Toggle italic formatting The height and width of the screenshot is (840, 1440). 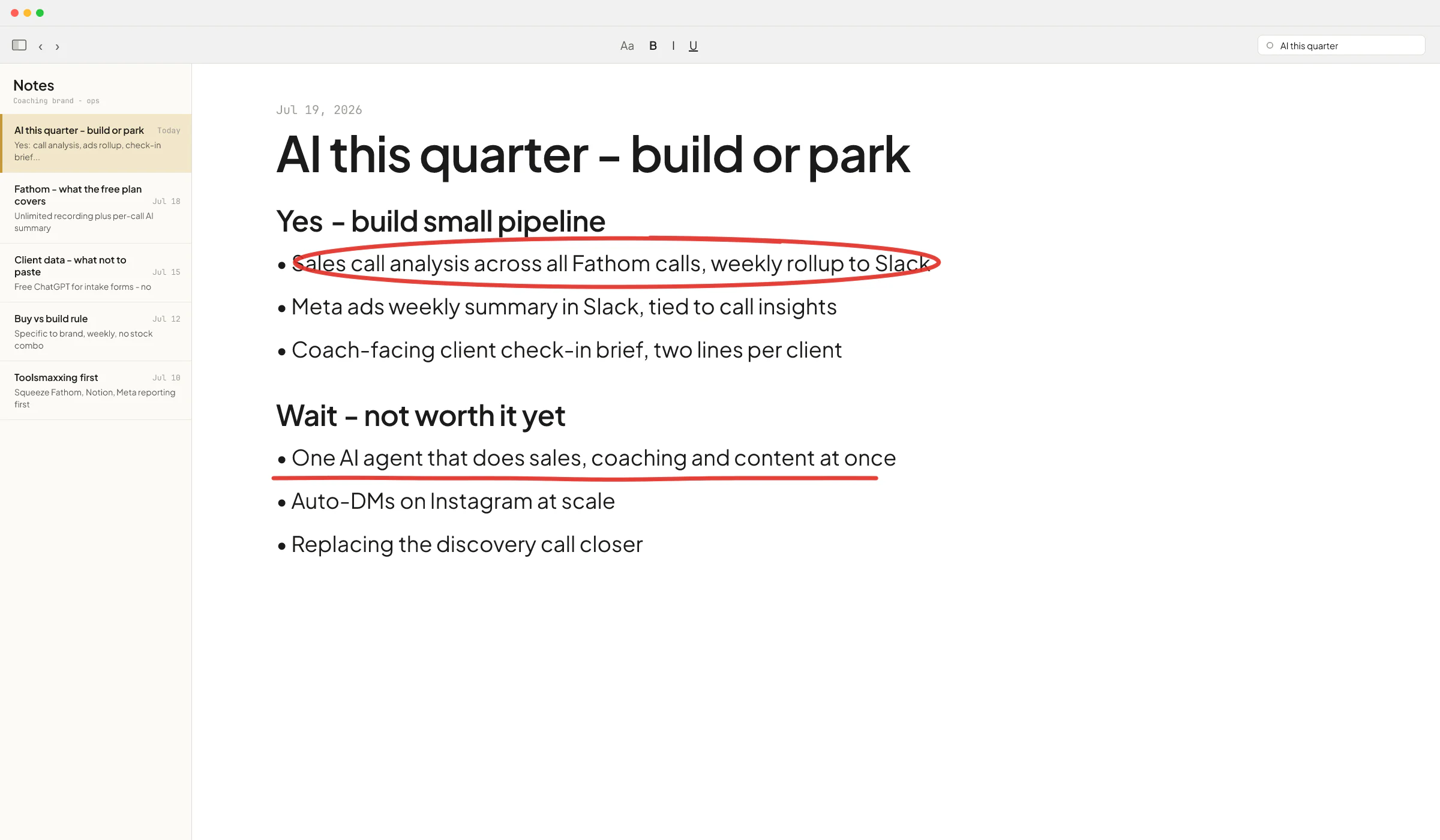click(673, 46)
